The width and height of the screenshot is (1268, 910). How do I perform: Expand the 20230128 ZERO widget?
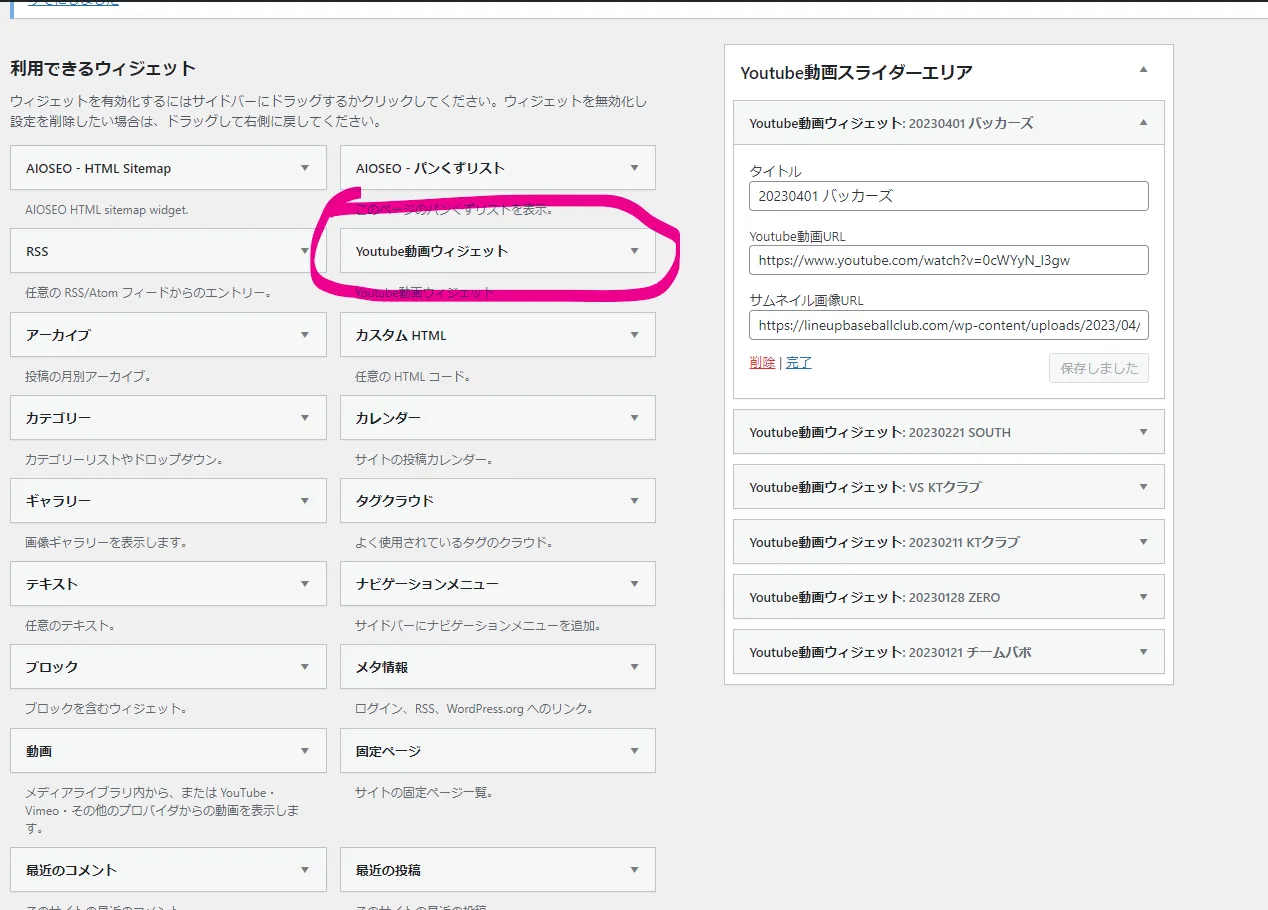pyautogui.click(x=1144, y=597)
